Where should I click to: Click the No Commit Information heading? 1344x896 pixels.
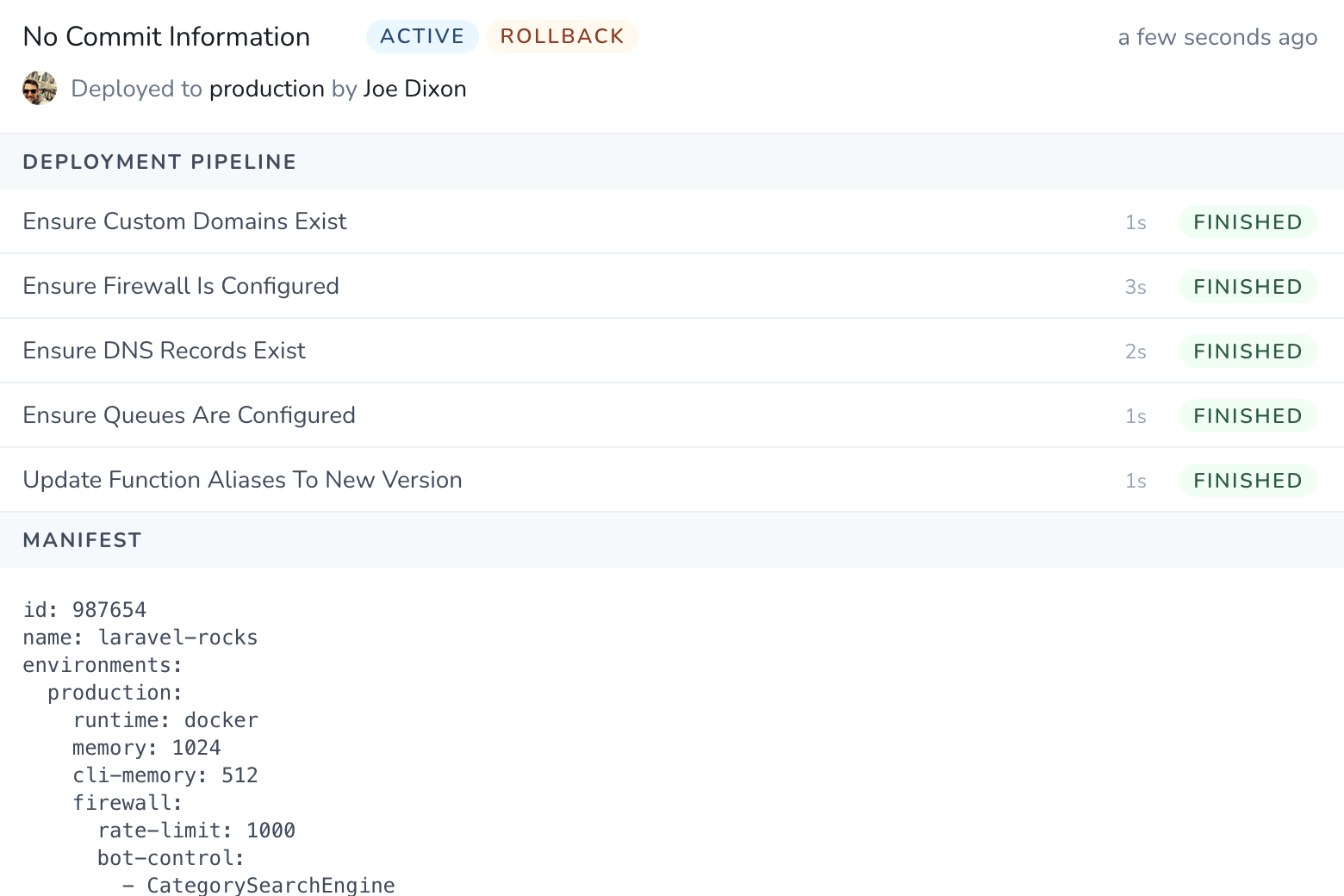point(166,37)
